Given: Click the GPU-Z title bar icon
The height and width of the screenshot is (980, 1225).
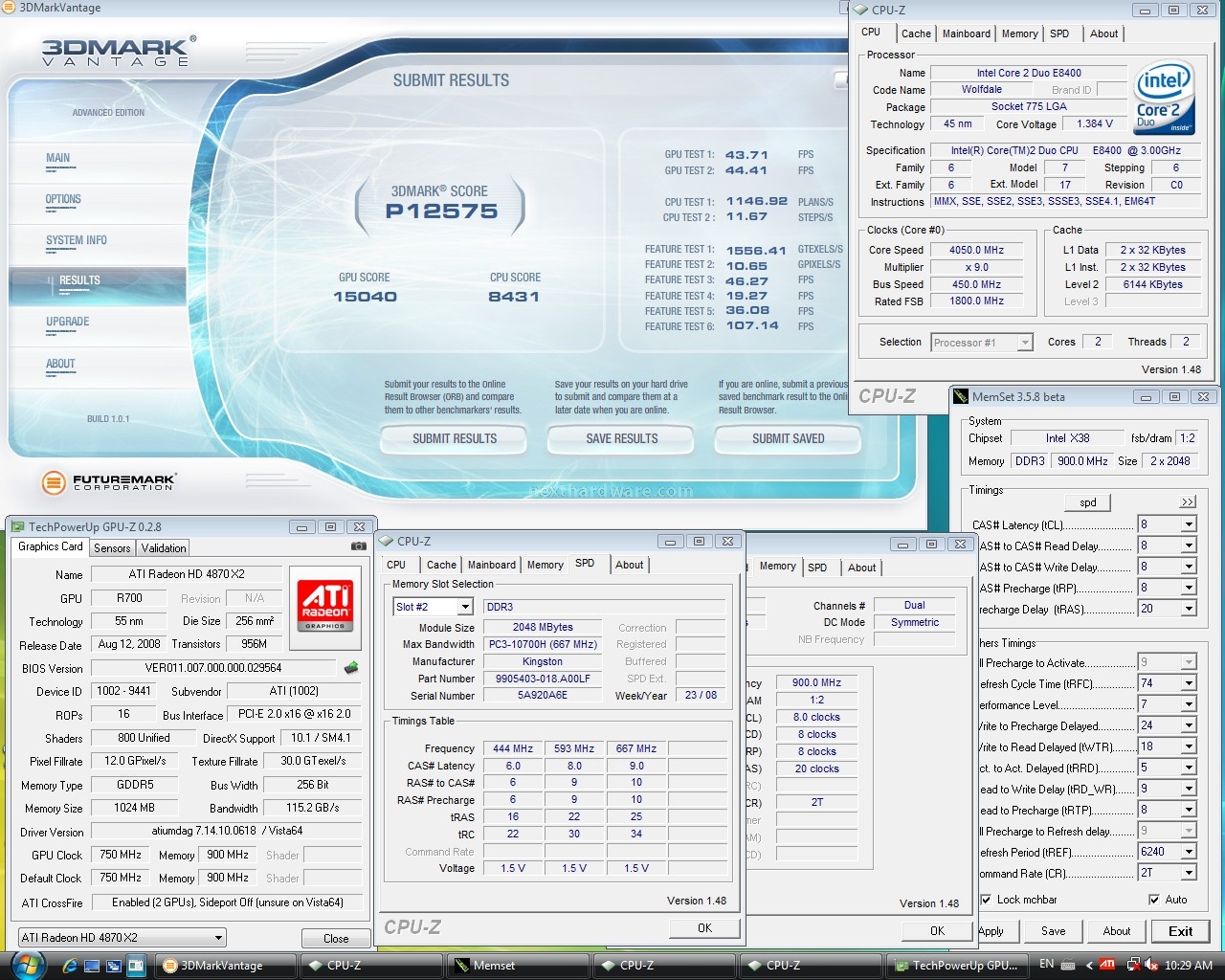Looking at the screenshot, I should (x=18, y=526).
